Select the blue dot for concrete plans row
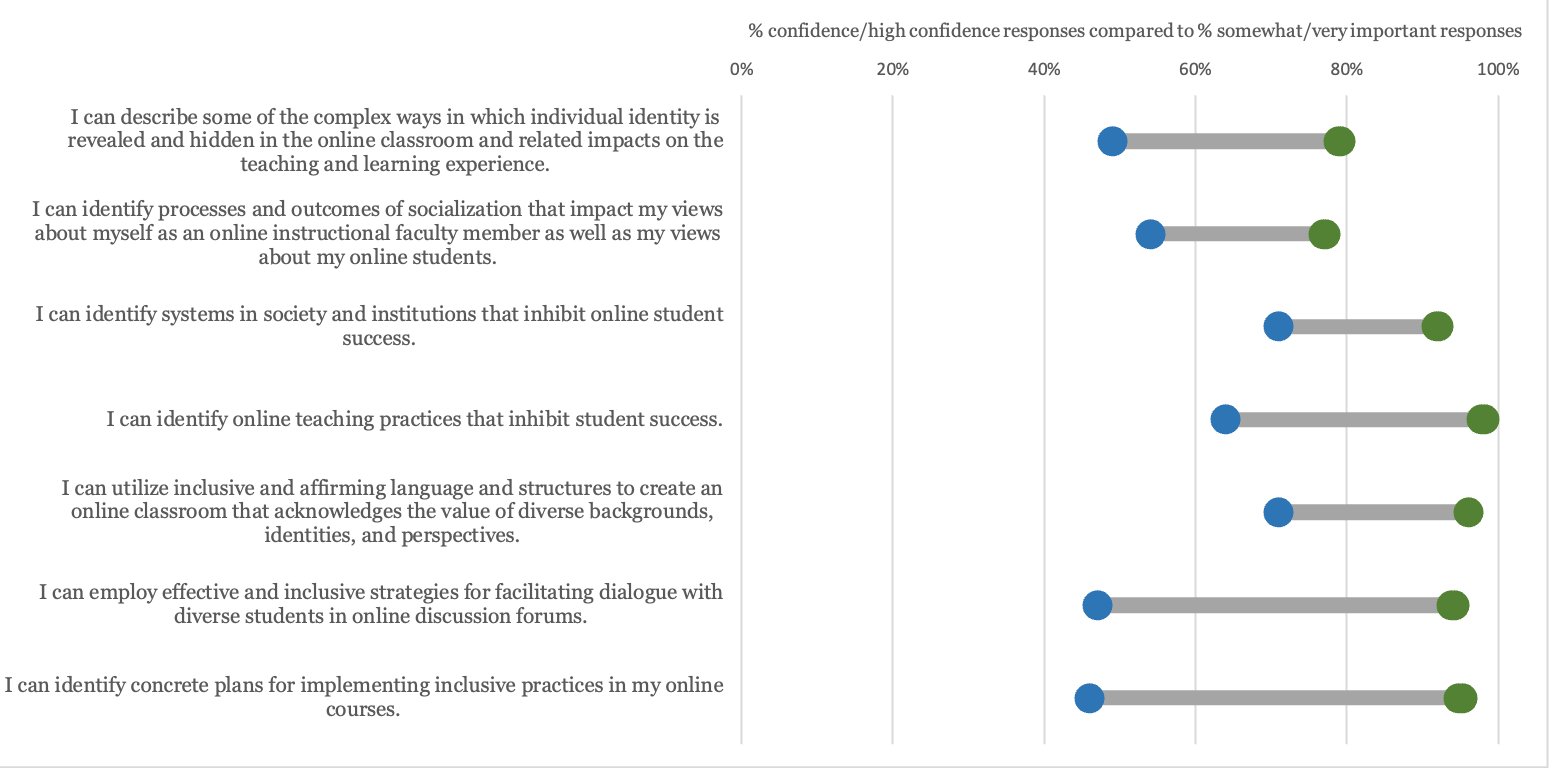 click(x=1089, y=698)
